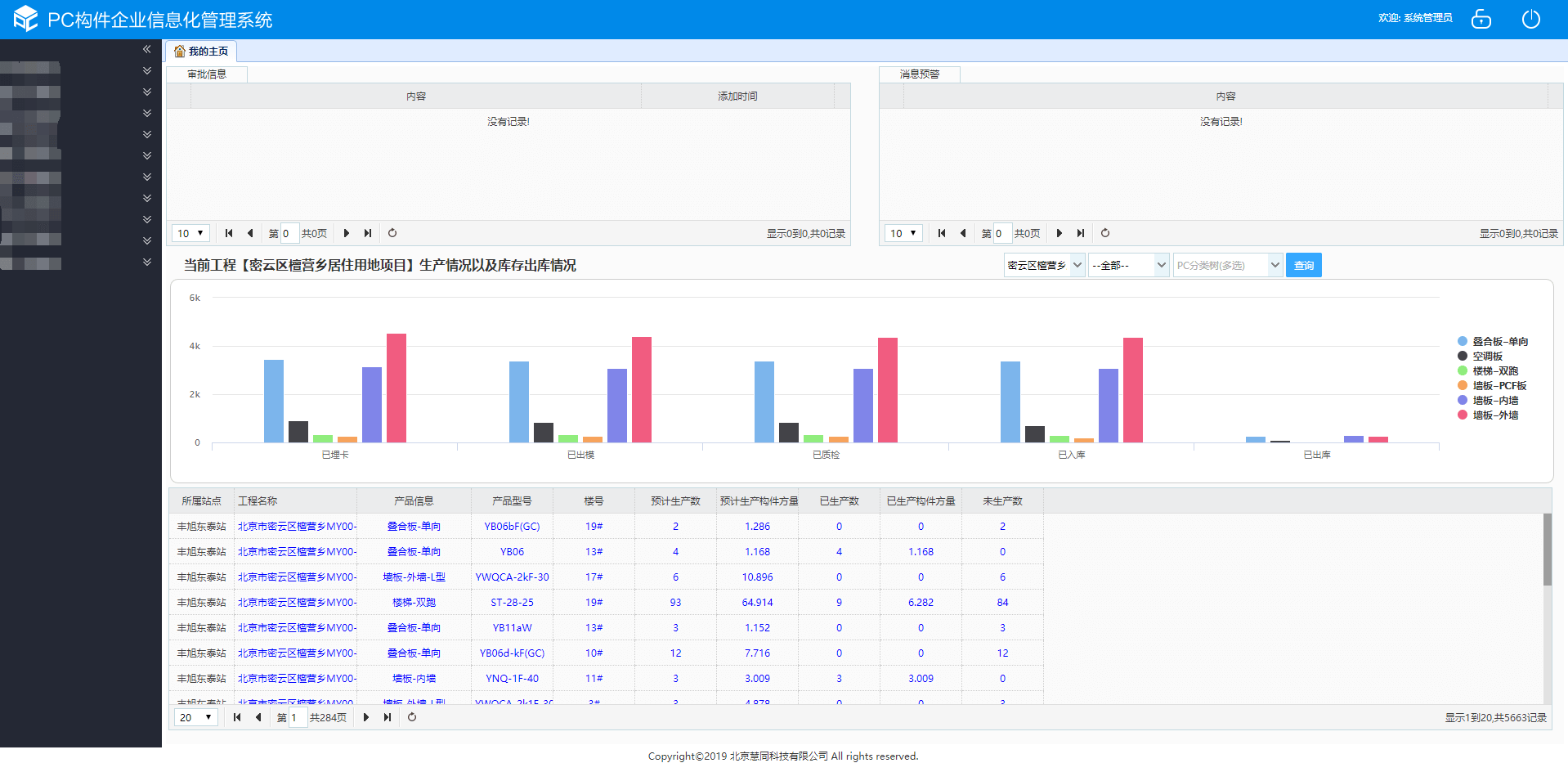Open product model link YB06bF(GC)
Viewport: 1568px width, 763px height.
pyautogui.click(x=512, y=527)
